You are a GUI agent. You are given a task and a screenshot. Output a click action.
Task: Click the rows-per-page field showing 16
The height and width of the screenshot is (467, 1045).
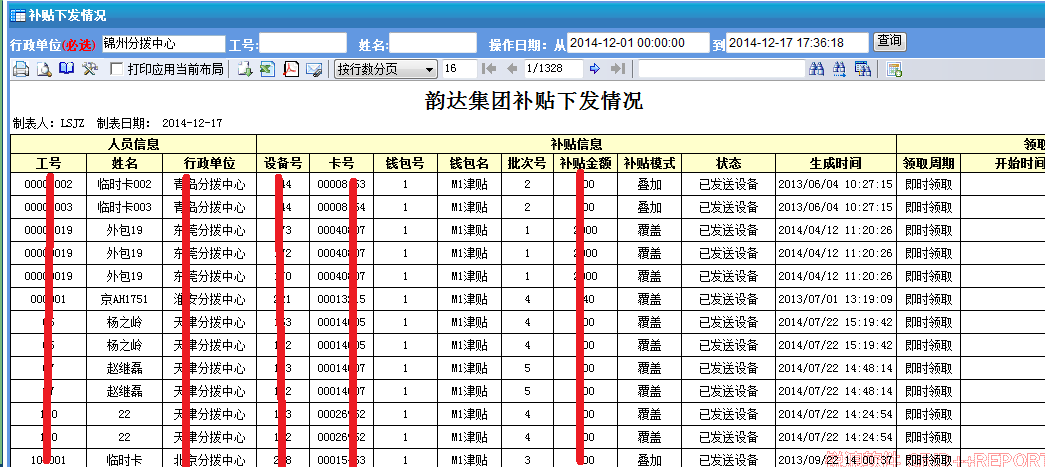[x=460, y=69]
